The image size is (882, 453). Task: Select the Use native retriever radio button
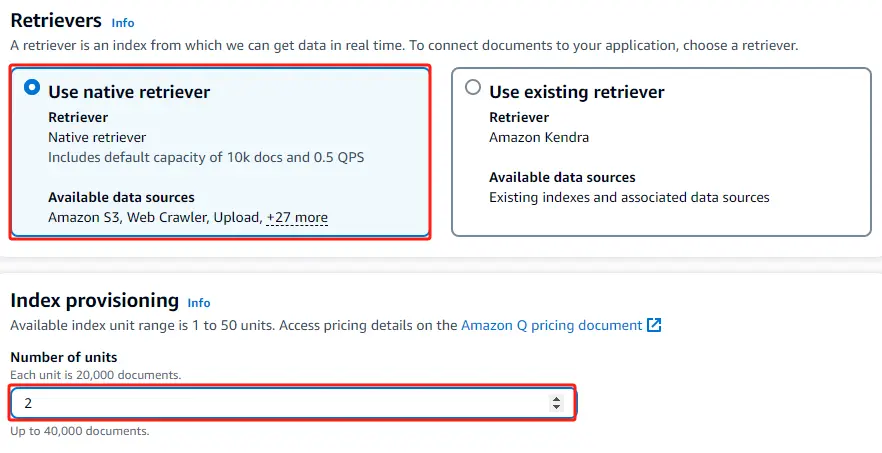coord(32,88)
